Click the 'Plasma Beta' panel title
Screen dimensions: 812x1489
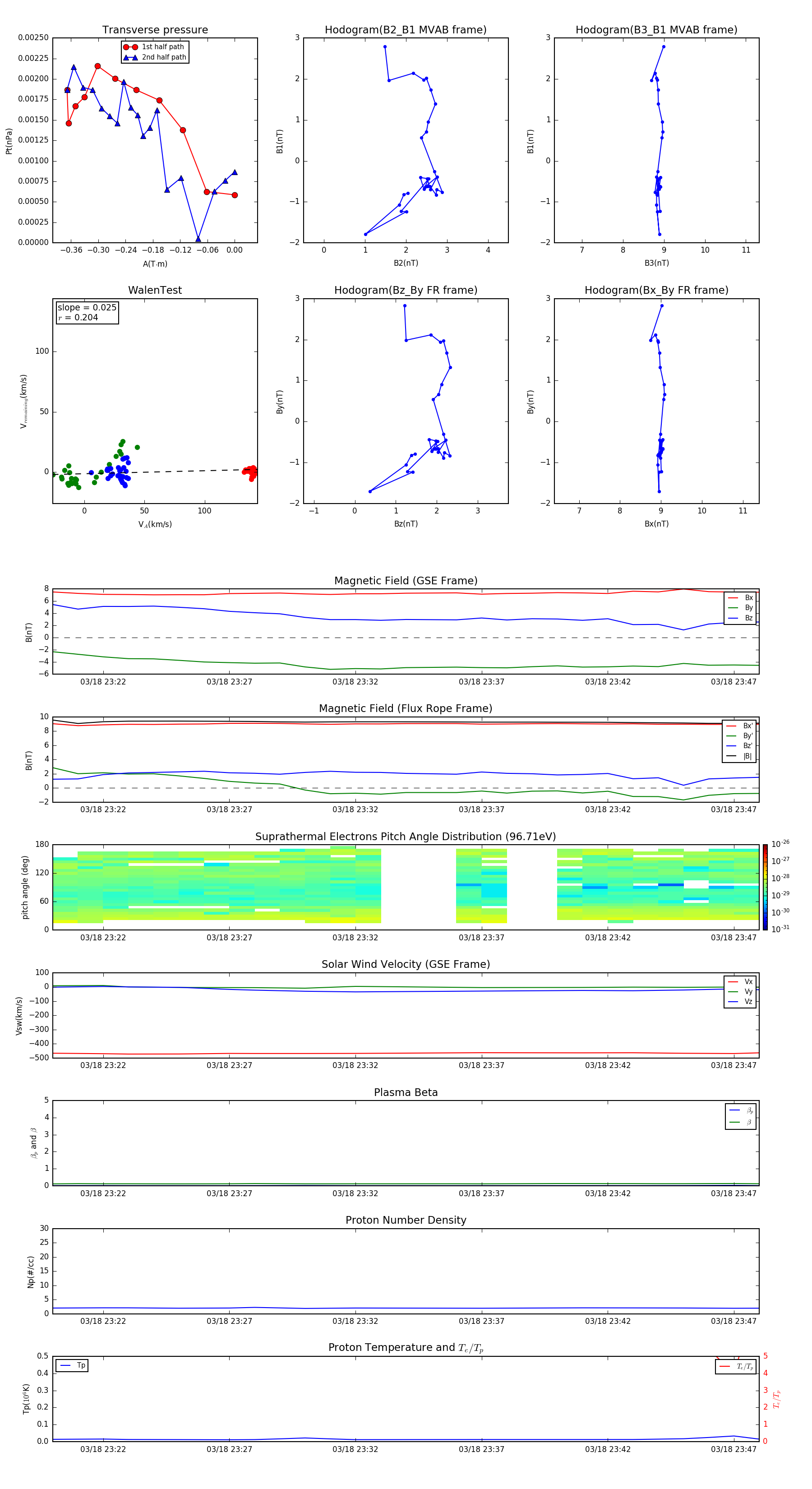tap(406, 1092)
